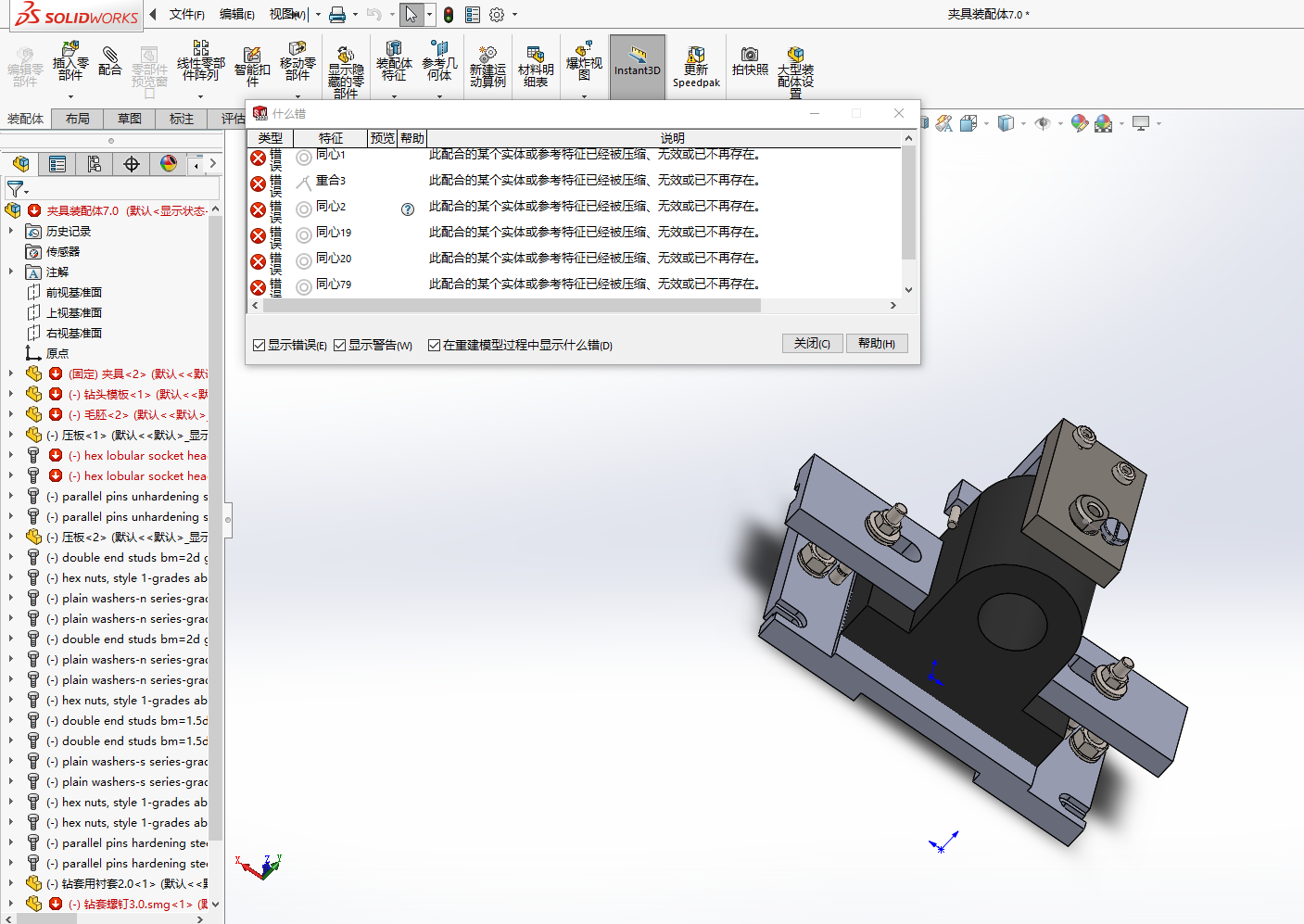Viewport: 1304px width, 924px height.
Task: Click 显示隐藏的零部件 icon
Action: point(346,71)
